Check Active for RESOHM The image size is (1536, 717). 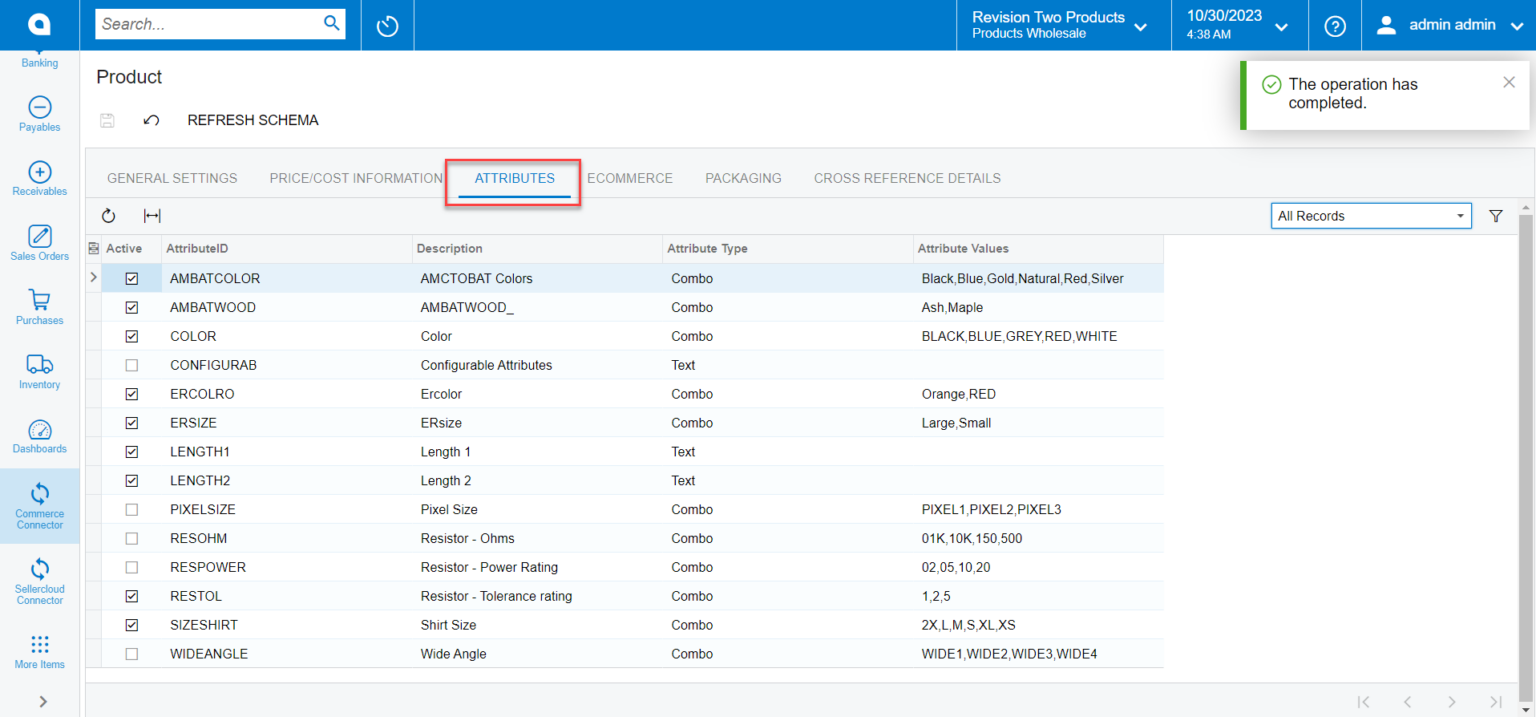click(x=132, y=539)
